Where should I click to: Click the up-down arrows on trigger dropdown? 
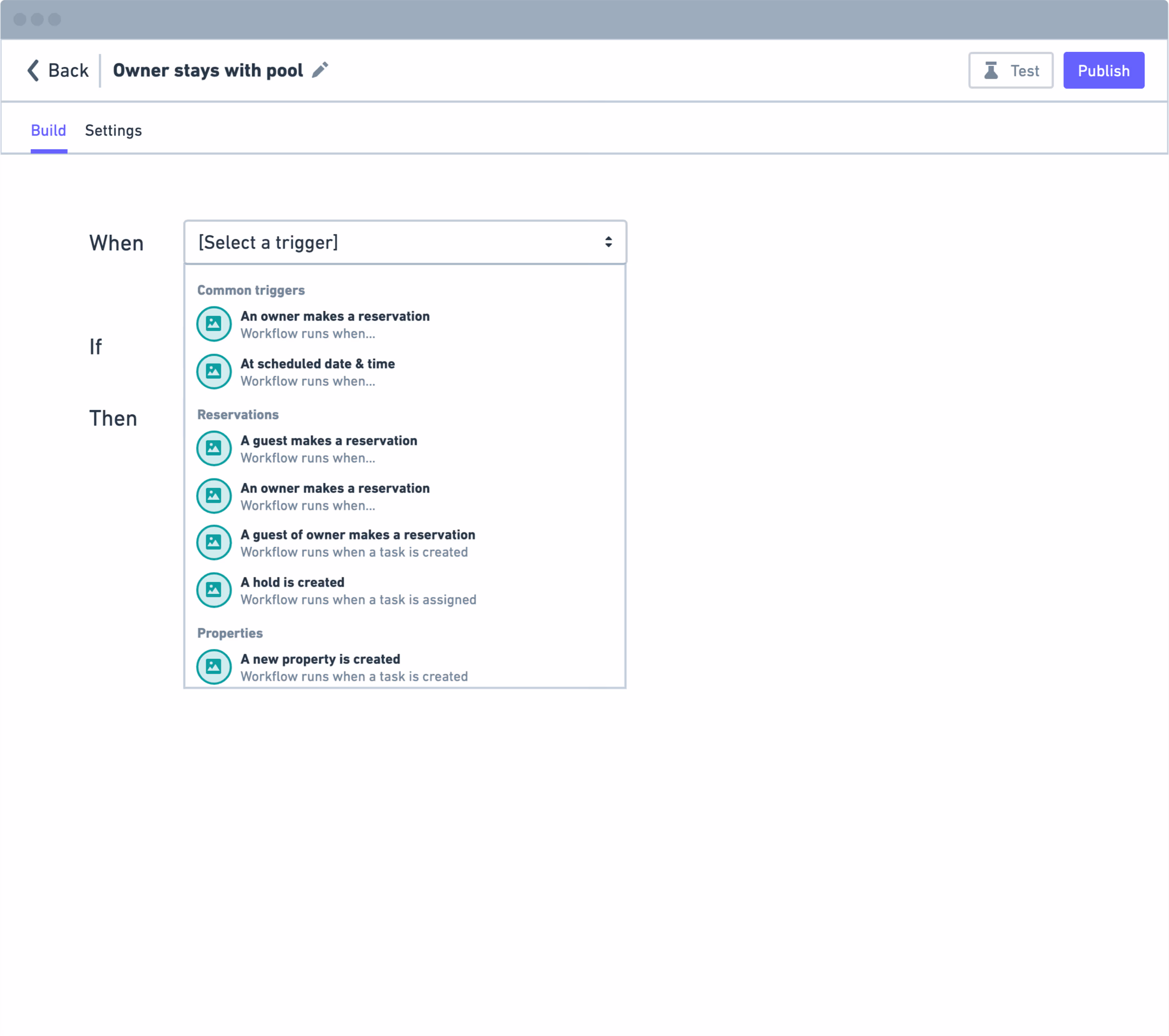608,242
